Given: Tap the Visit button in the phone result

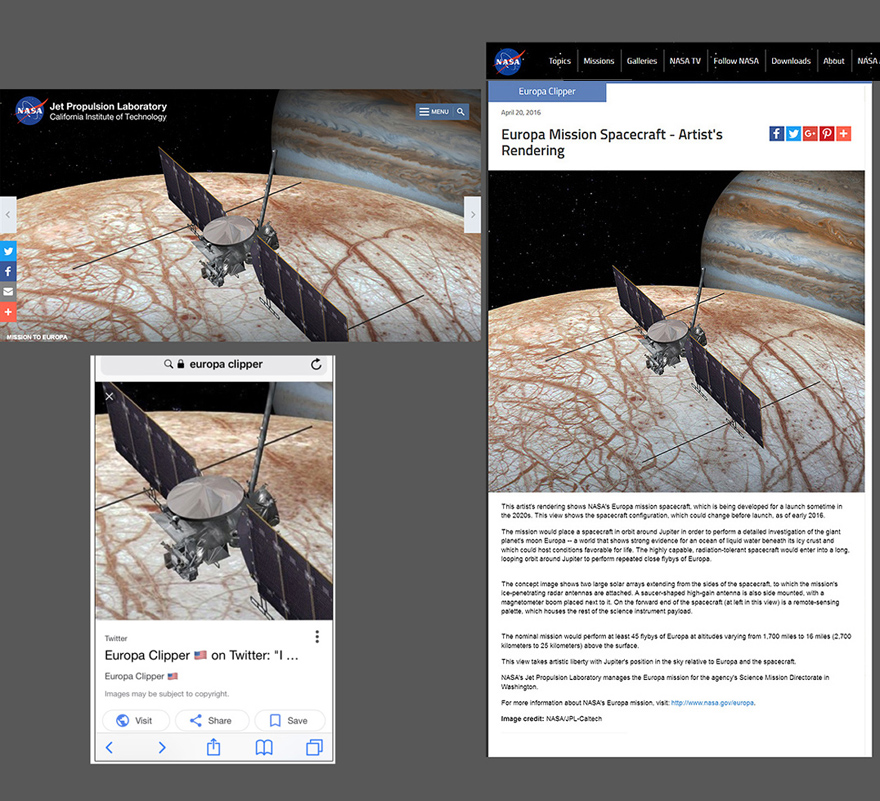Looking at the screenshot, I should coord(135,721).
